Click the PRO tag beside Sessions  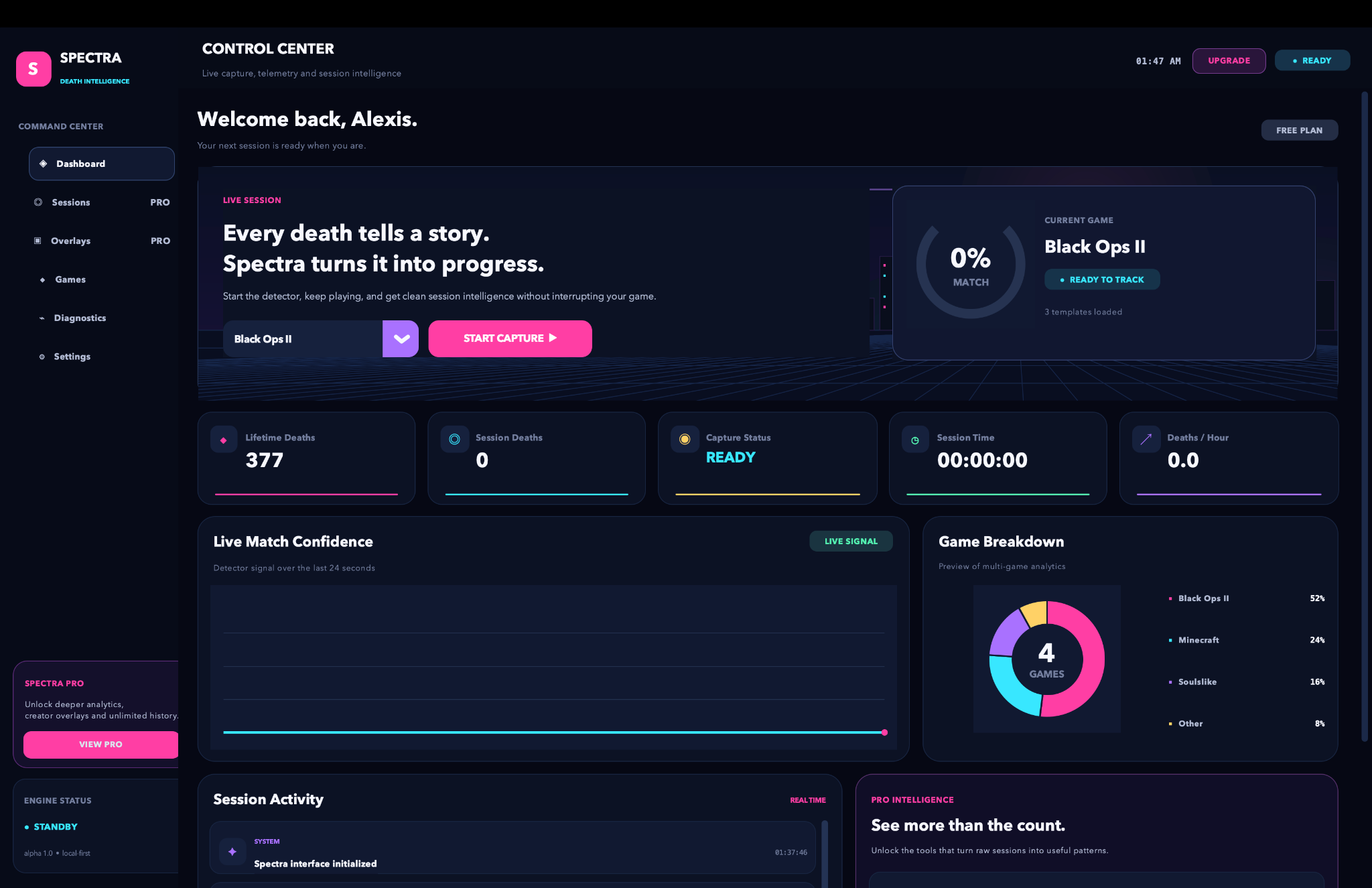click(160, 202)
